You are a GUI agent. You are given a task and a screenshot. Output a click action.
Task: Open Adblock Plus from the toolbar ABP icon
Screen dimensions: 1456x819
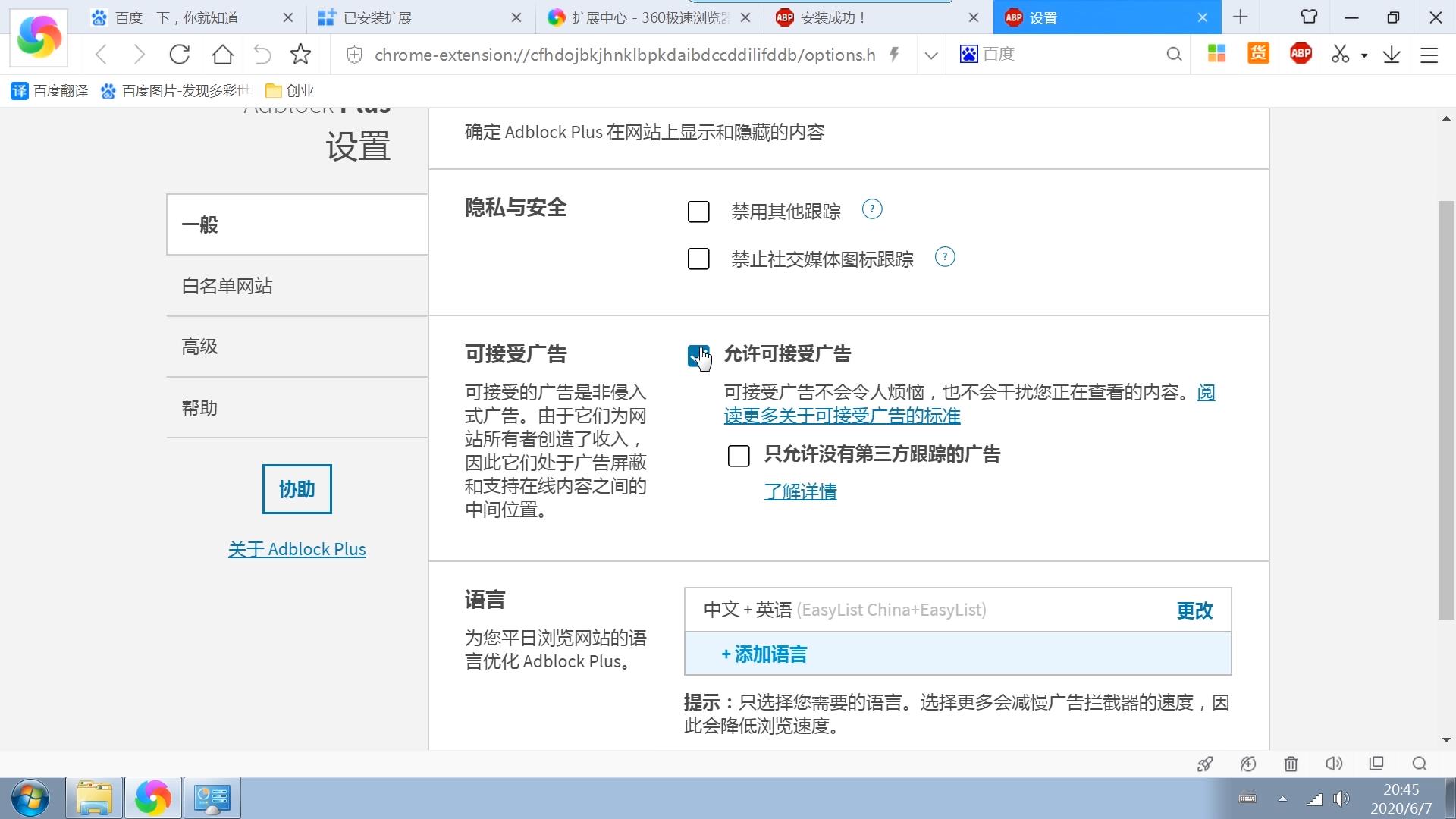pyautogui.click(x=1300, y=54)
